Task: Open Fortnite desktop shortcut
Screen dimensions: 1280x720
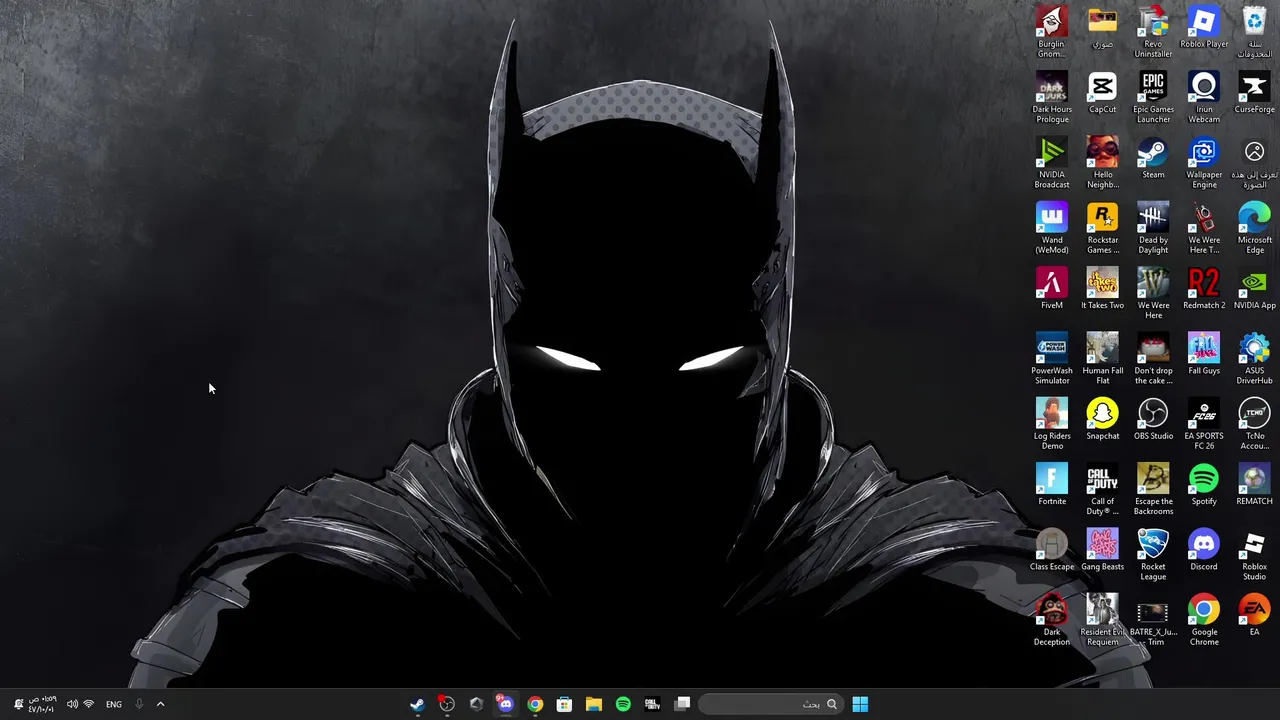Action: (1052, 485)
